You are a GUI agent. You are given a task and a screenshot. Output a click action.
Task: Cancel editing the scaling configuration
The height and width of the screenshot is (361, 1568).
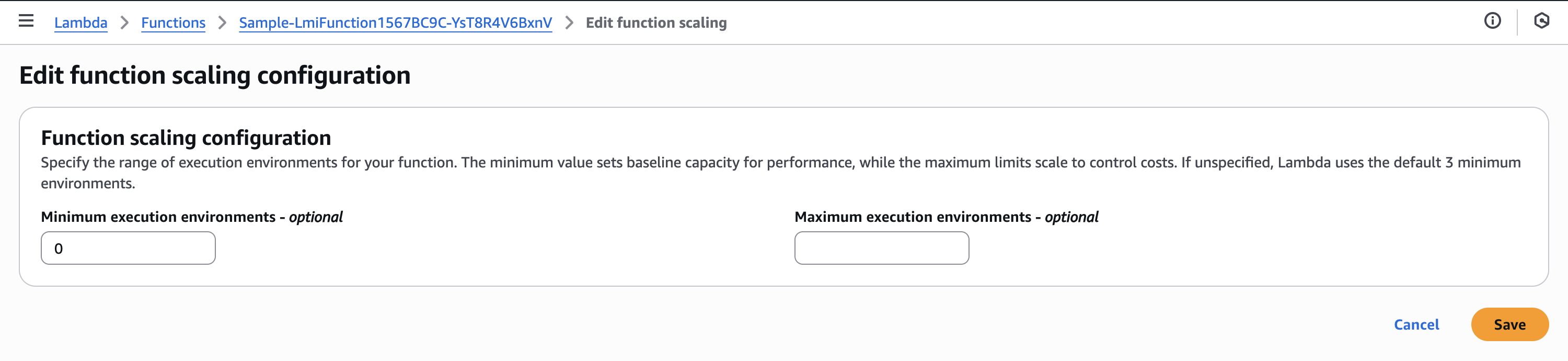coord(1416,324)
